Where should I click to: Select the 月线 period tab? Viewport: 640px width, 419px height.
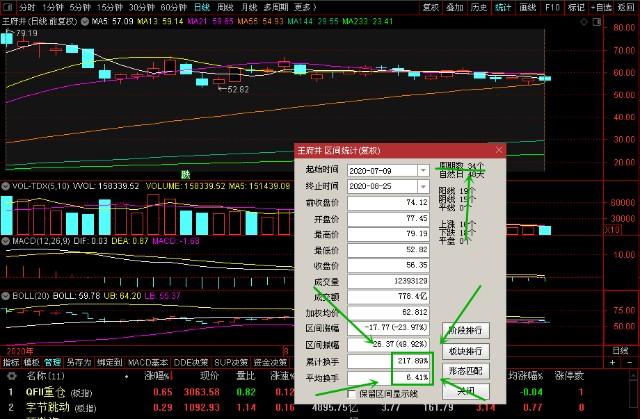[249, 7]
